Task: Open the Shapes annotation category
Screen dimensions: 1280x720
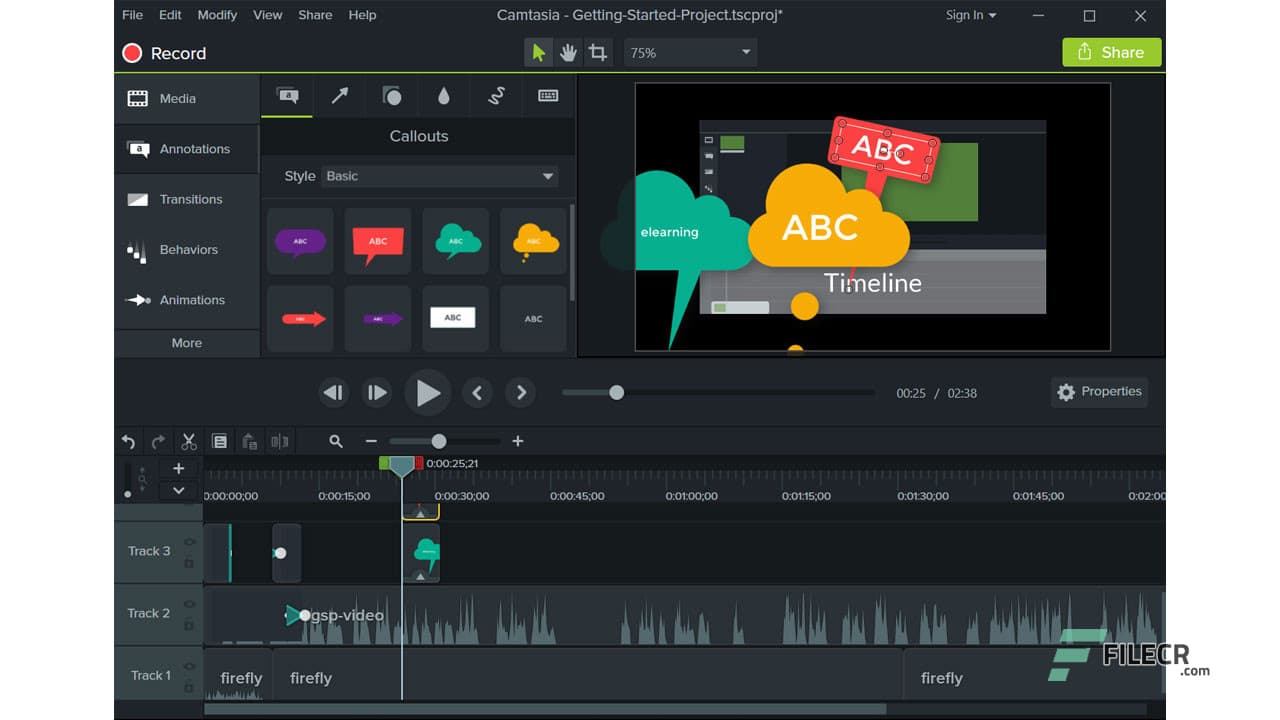Action: pyautogui.click(x=392, y=96)
